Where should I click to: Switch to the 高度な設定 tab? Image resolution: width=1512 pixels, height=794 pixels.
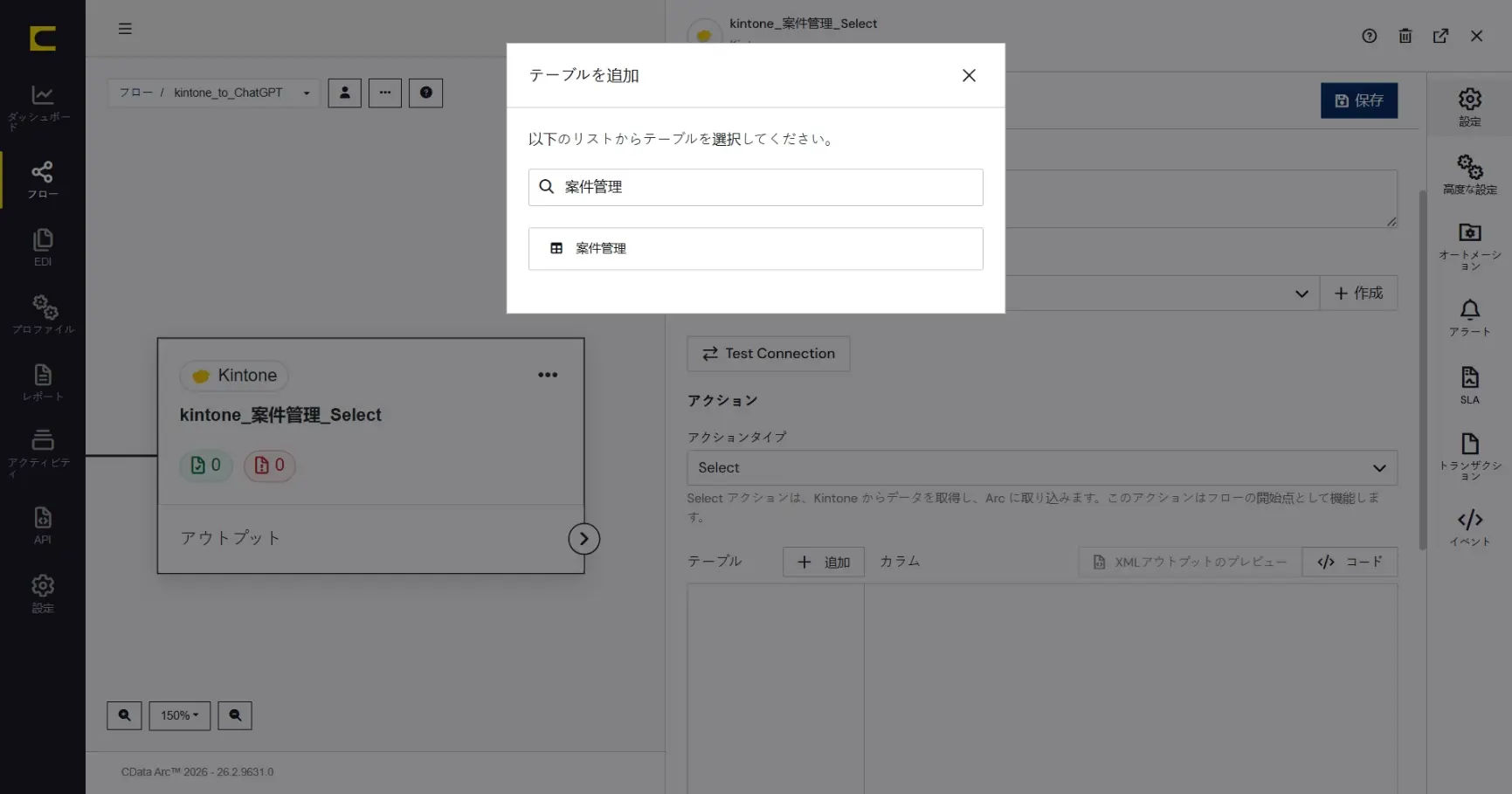(x=1469, y=175)
